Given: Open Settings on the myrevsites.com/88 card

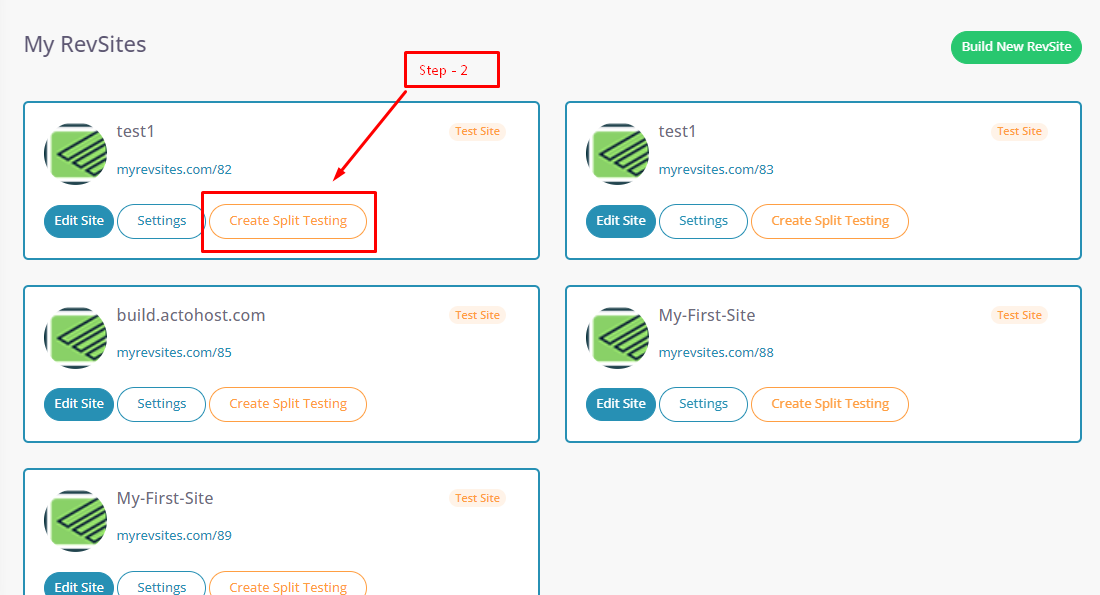Looking at the screenshot, I should pos(703,404).
